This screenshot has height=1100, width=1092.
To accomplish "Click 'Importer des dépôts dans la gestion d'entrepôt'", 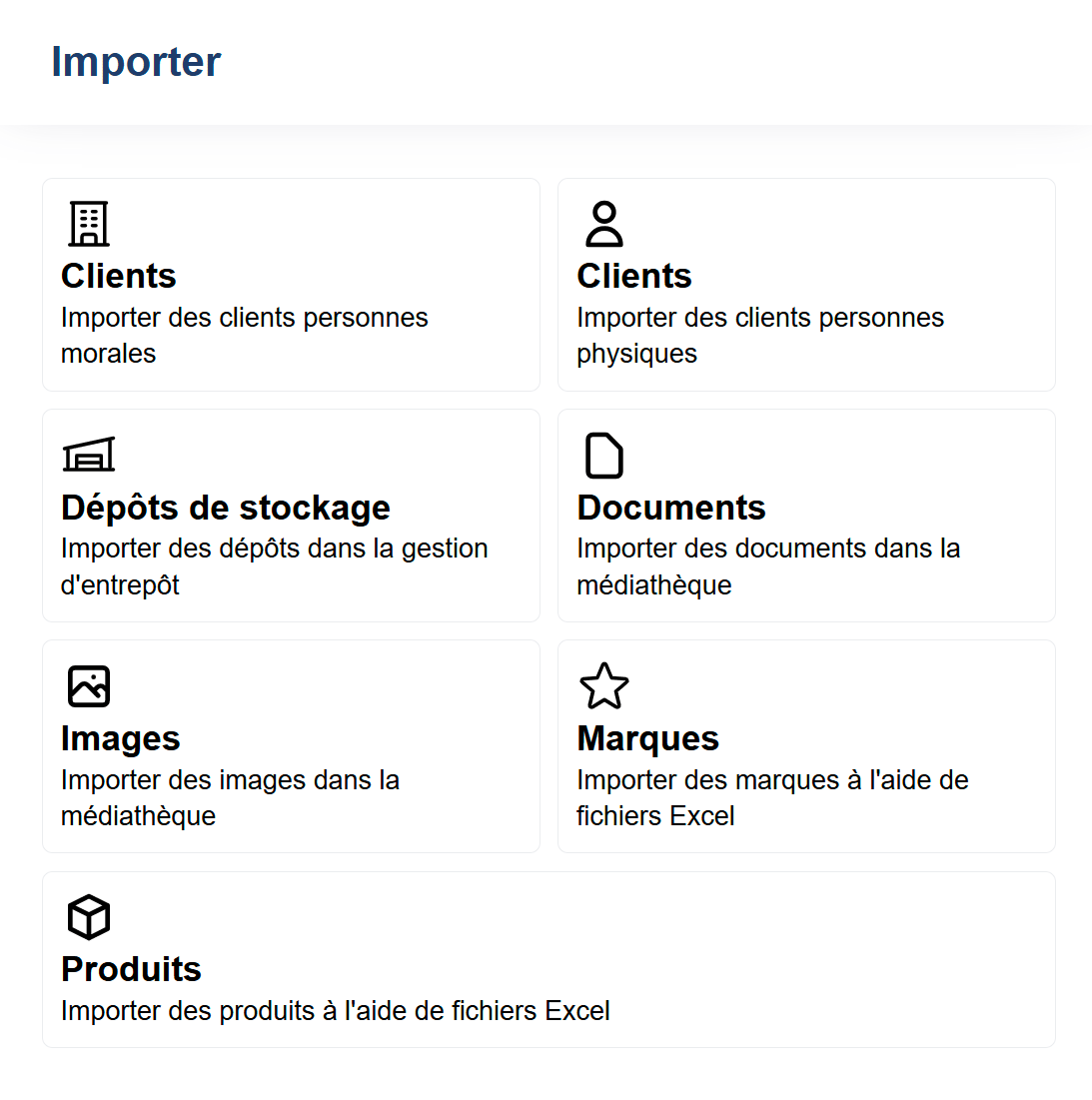I will pos(274,566).
